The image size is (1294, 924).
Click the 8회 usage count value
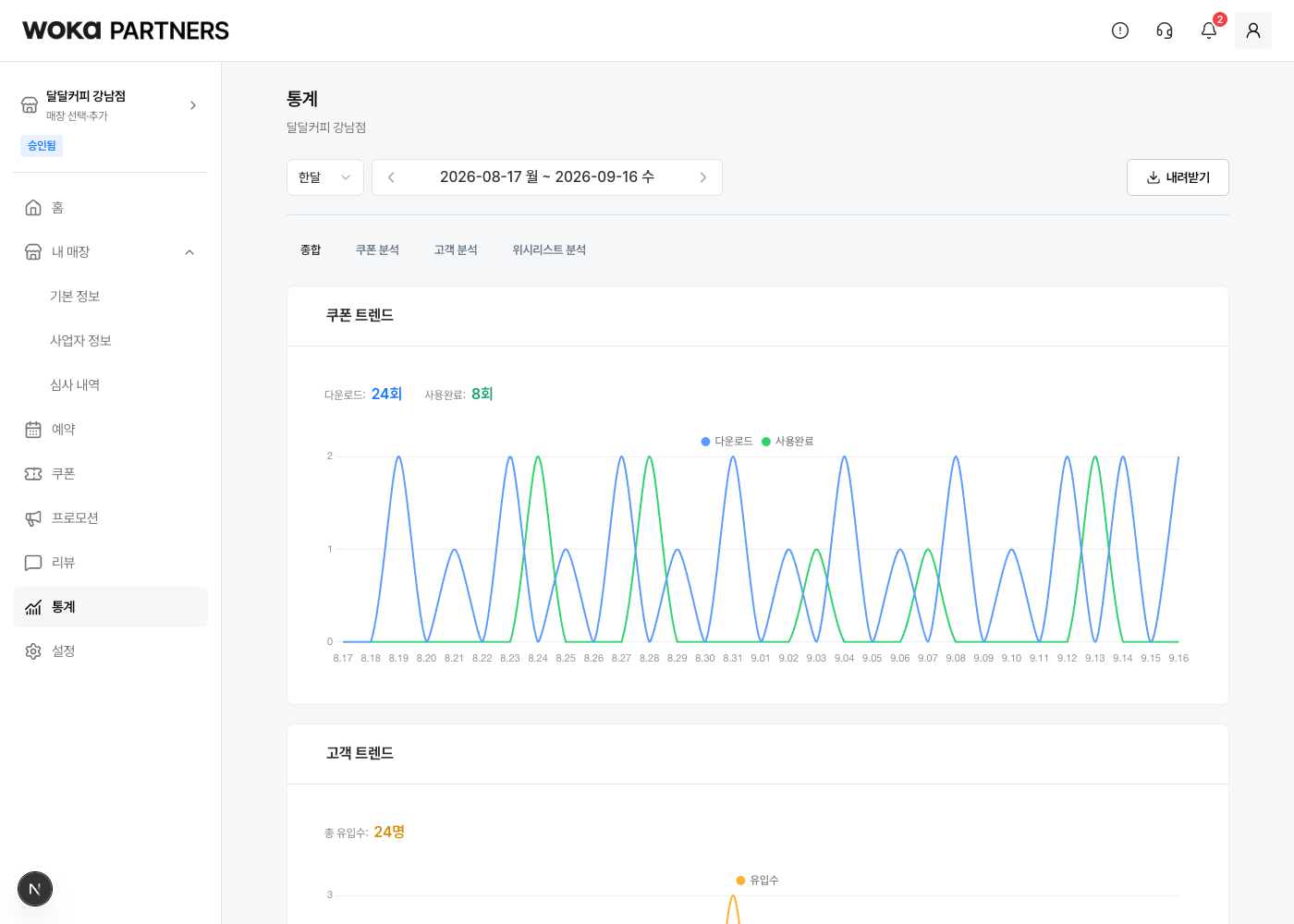tap(482, 394)
